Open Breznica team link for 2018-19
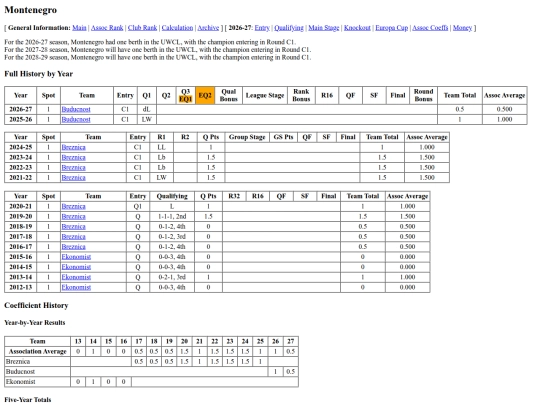 pyautogui.click(x=73, y=227)
